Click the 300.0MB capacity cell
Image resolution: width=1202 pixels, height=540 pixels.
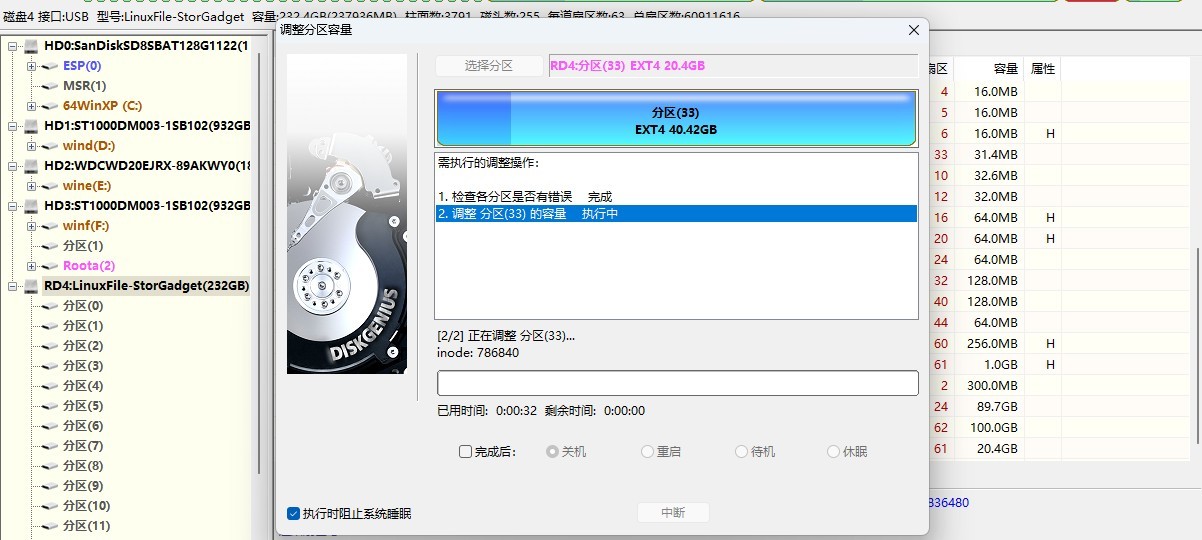(989, 385)
